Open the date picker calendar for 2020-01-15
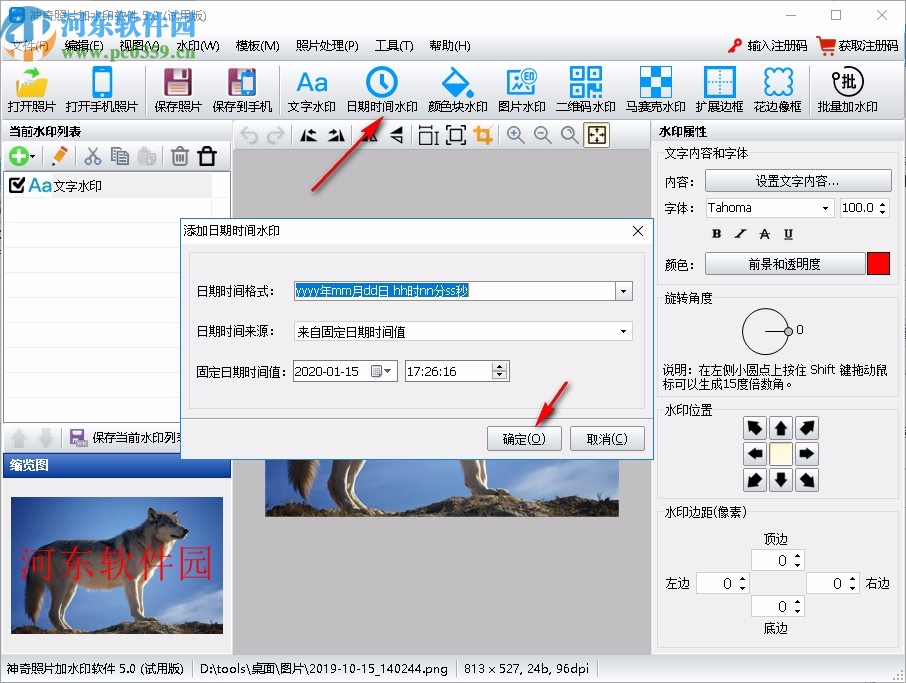Viewport: 906px width, 683px height. 383,371
